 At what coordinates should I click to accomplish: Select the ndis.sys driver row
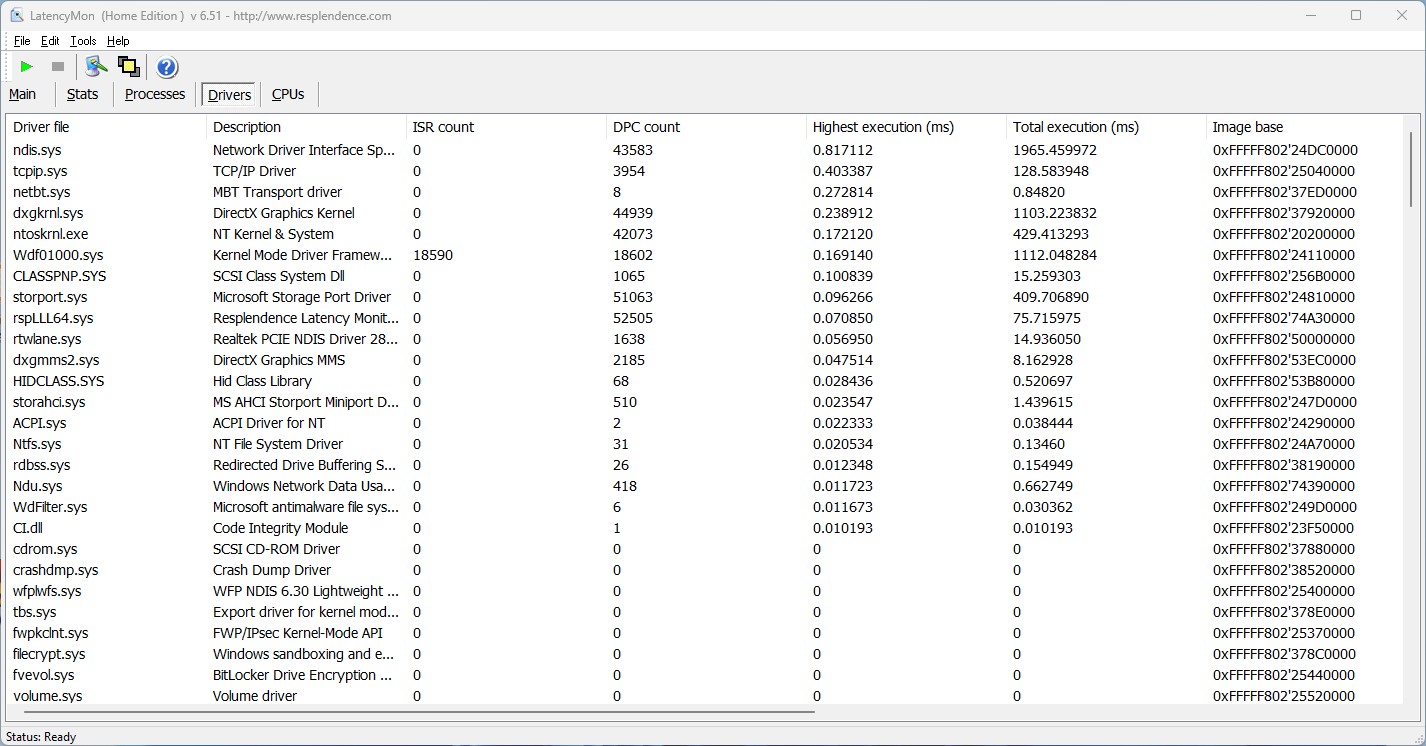pos(705,150)
